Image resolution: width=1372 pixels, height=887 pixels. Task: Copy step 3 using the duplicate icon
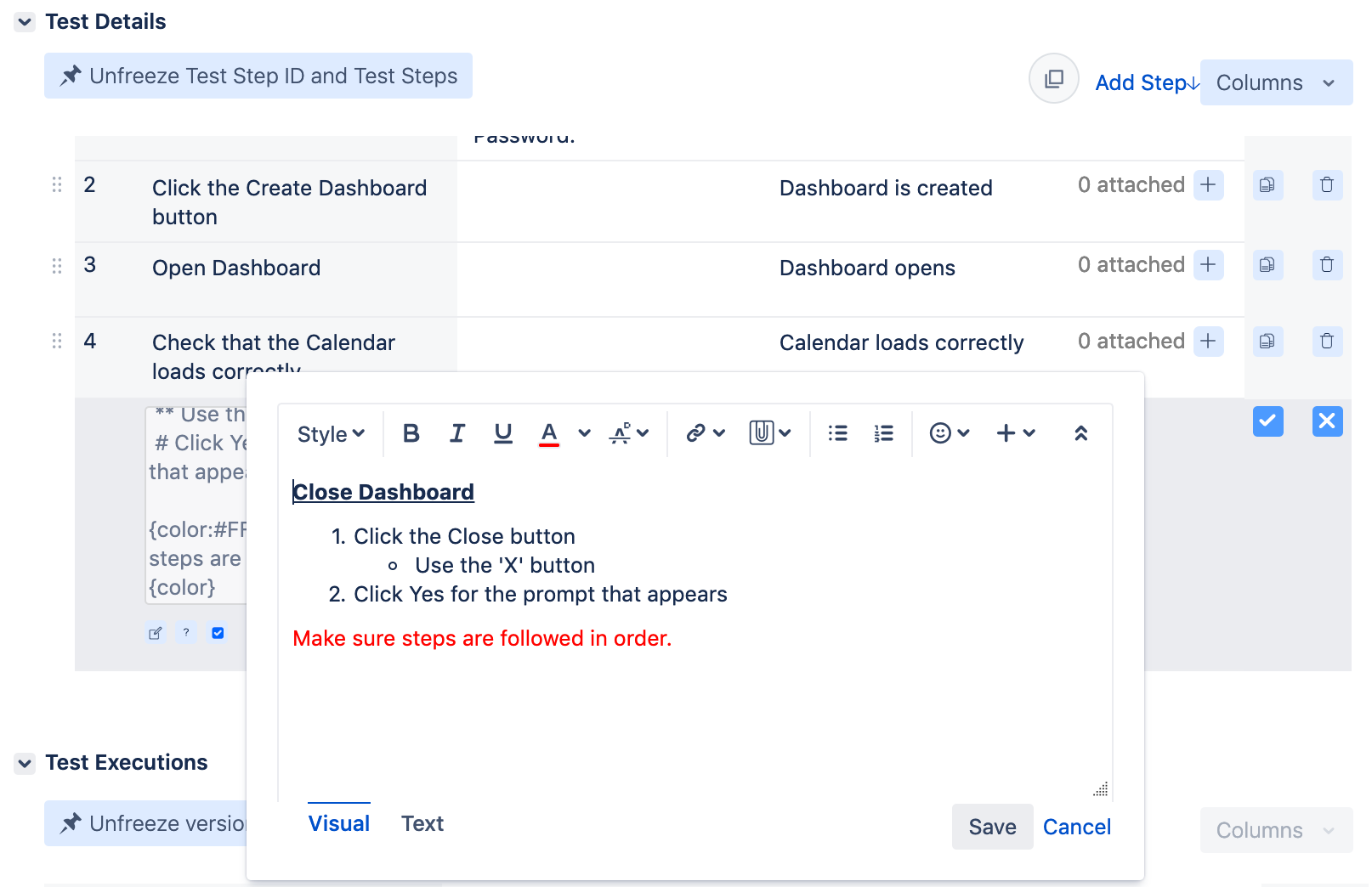tap(1267, 265)
